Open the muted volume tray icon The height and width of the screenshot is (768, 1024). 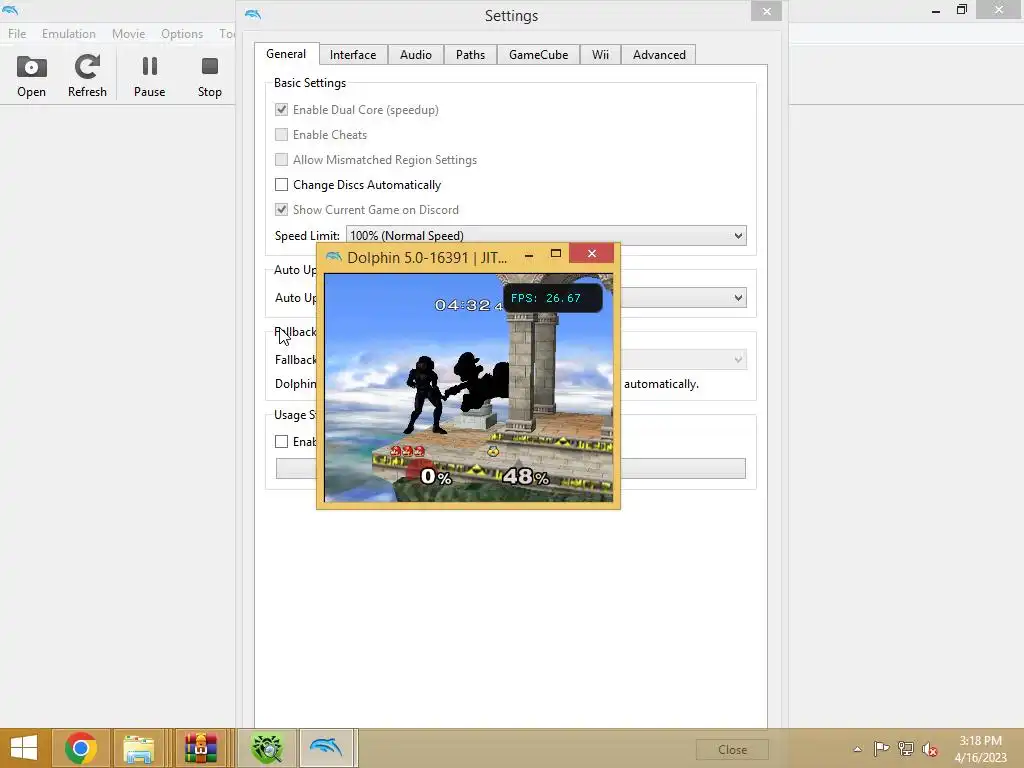pyautogui.click(x=929, y=749)
